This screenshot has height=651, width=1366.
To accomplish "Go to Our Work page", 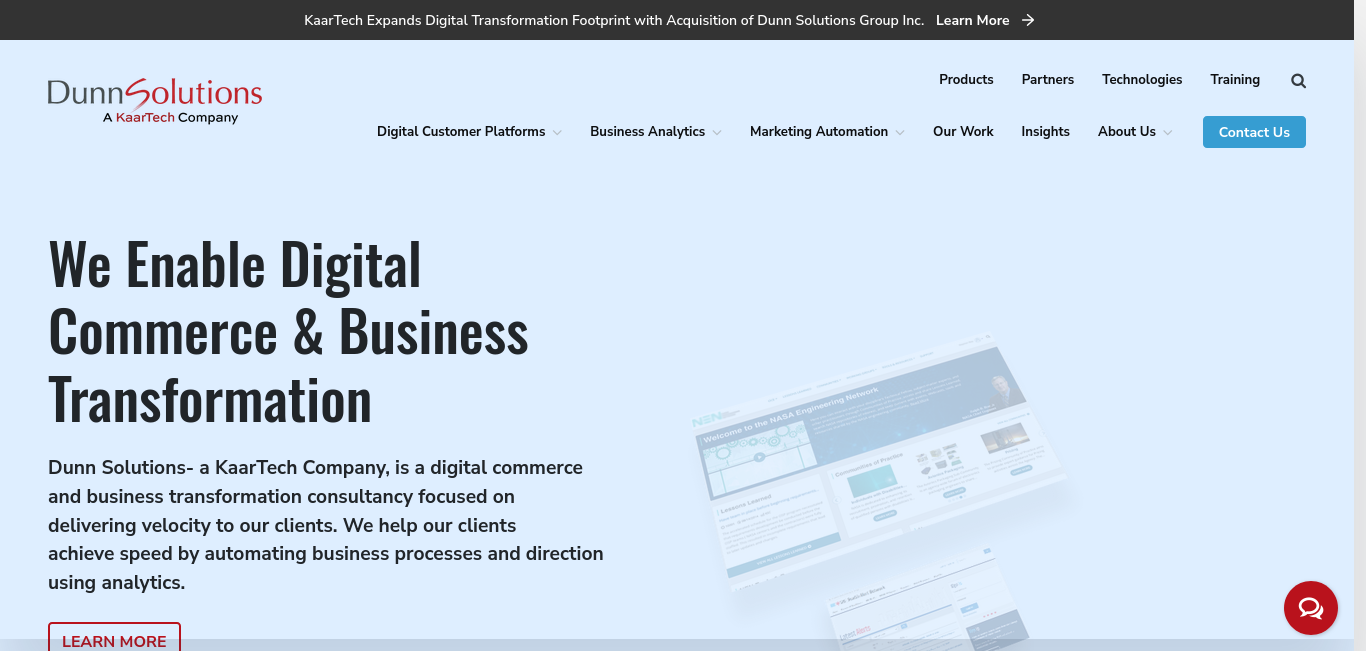I will click(x=963, y=132).
